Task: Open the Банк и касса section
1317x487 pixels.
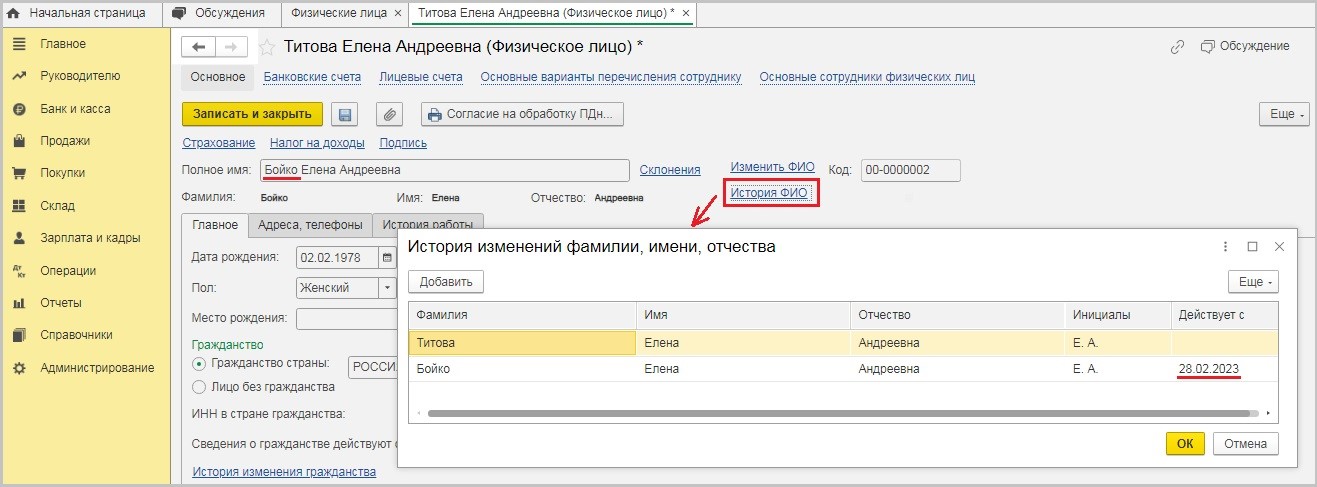Action: 75,108
